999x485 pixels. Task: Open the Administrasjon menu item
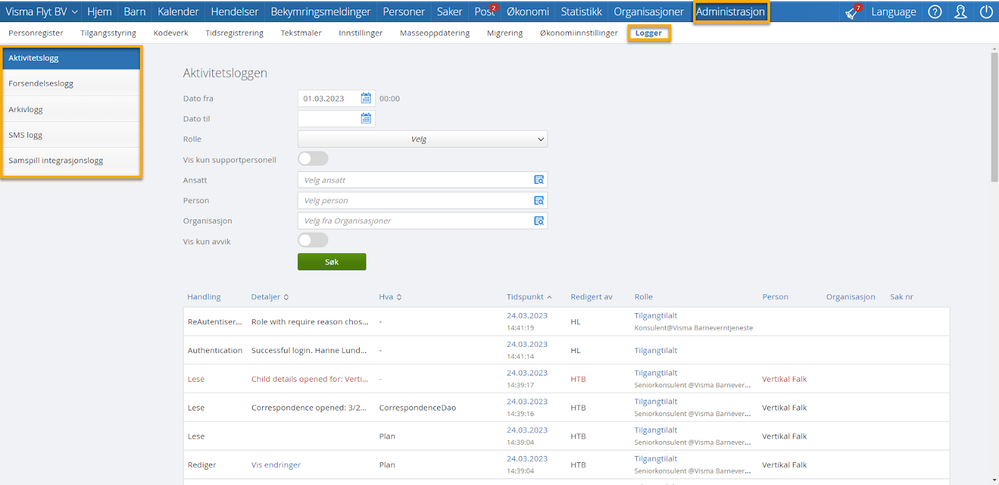coord(731,12)
